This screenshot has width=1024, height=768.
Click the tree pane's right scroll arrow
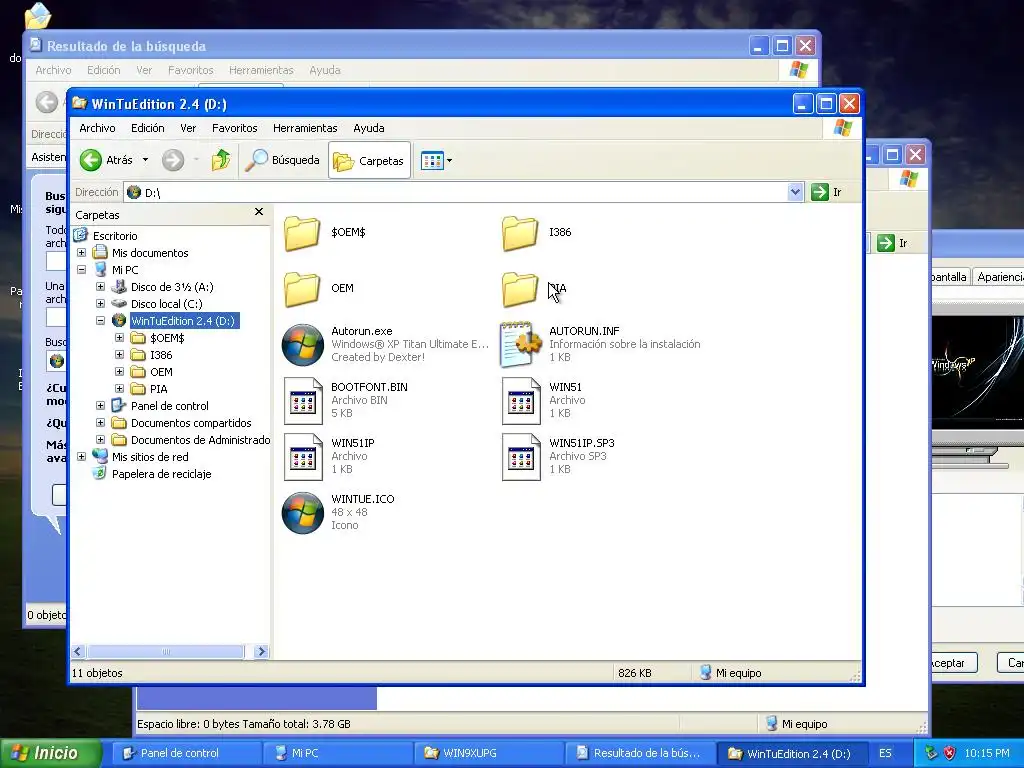pos(261,651)
